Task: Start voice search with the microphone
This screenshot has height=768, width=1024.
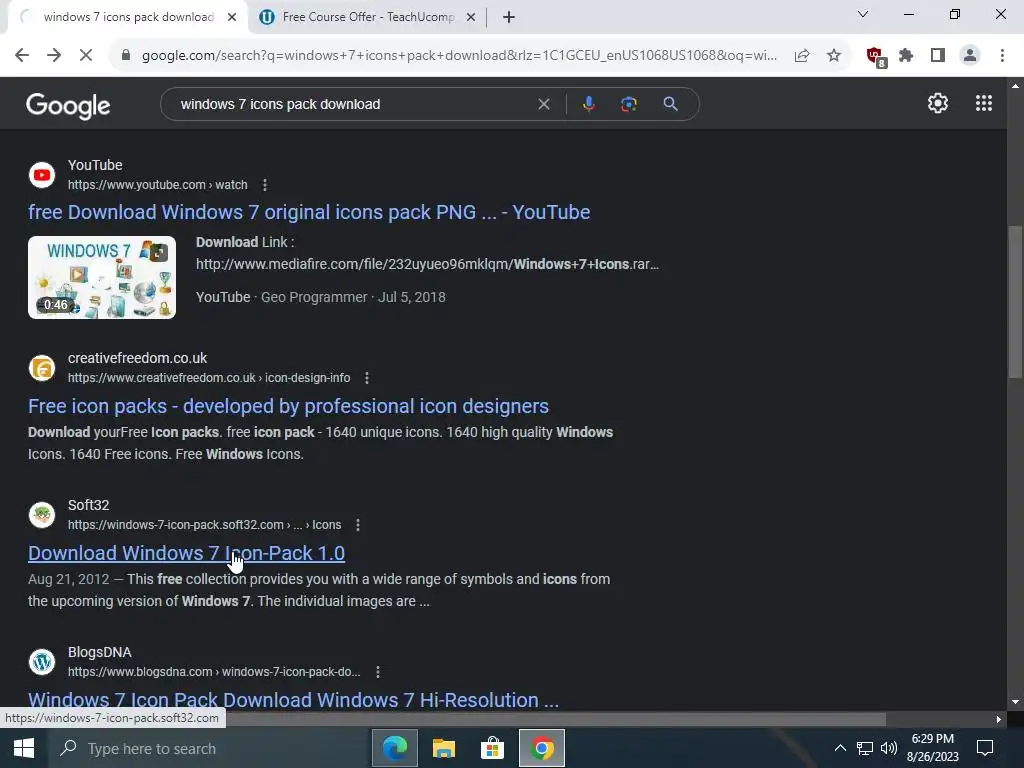Action: point(588,104)
